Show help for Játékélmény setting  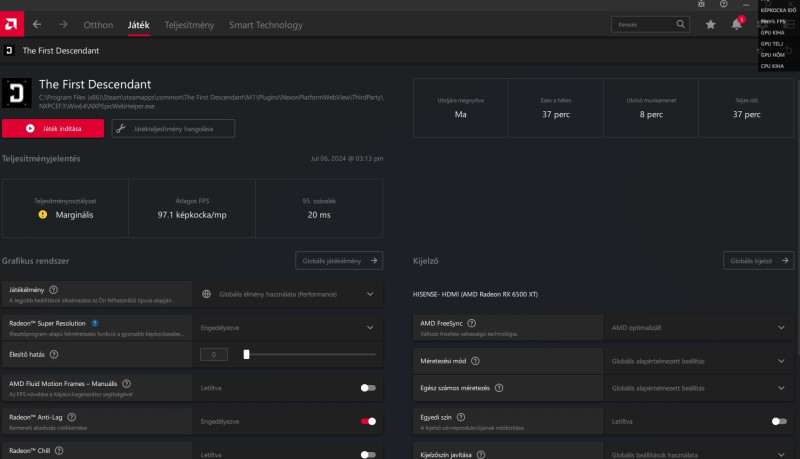pos(53,290)
